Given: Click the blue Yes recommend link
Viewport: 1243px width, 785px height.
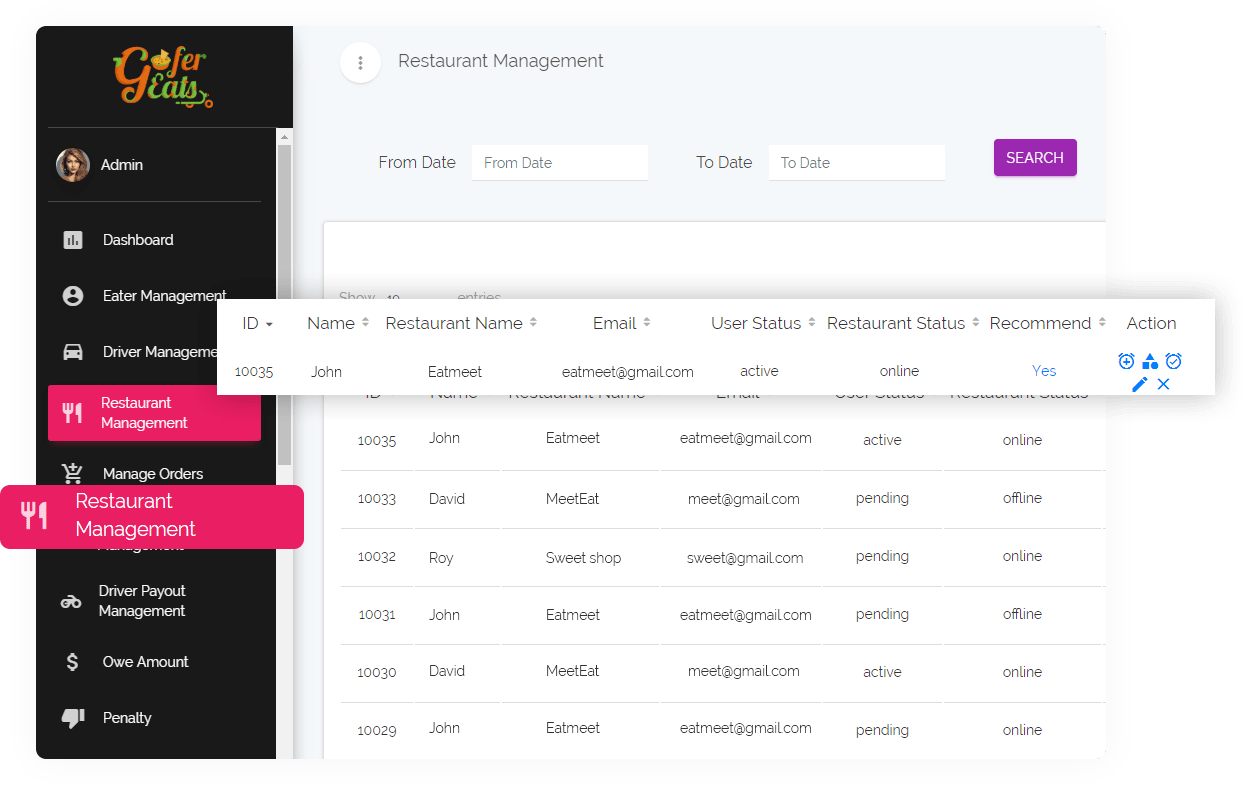Looking at the screenshot, I should point(1044,371).
